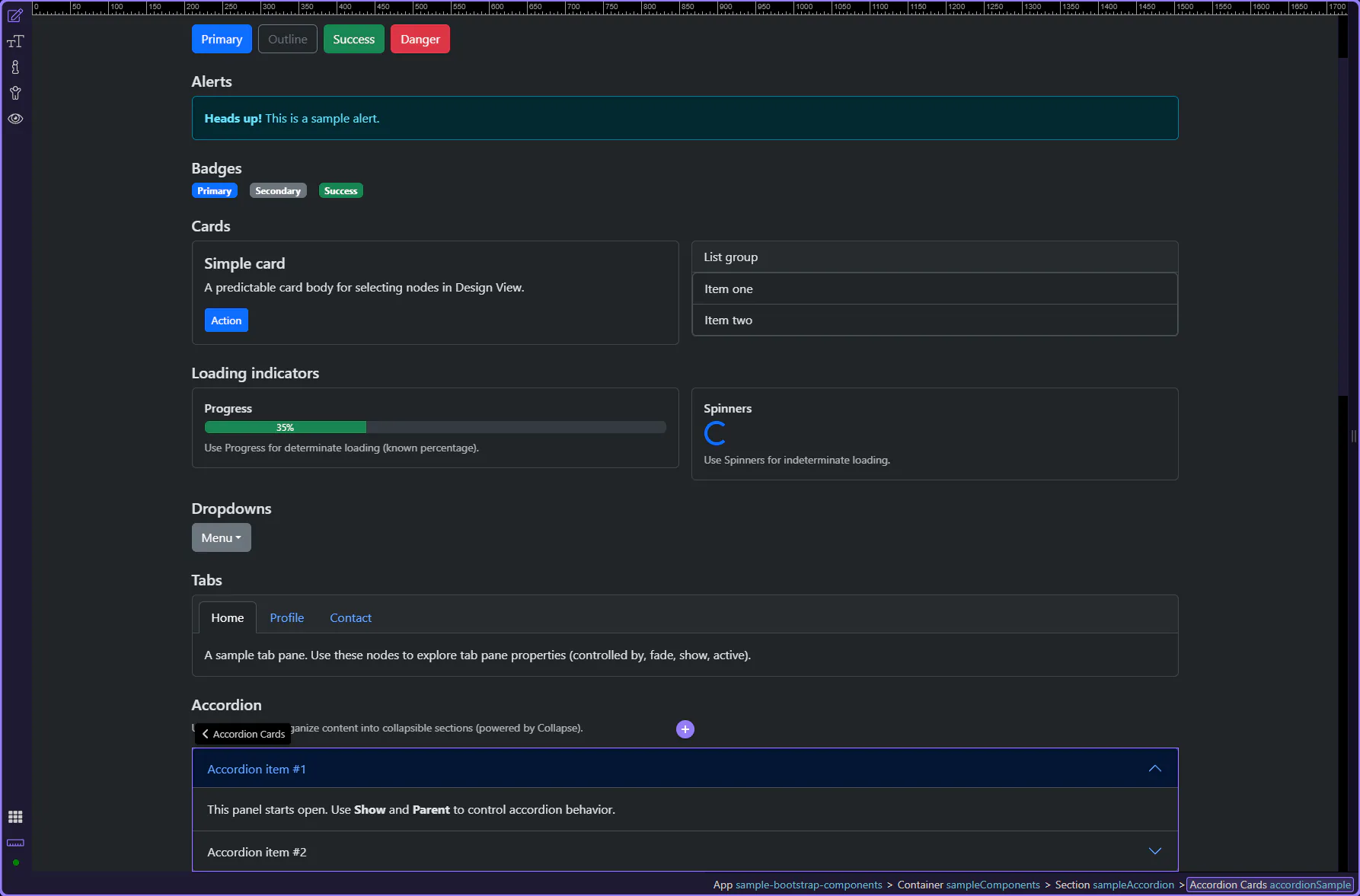Switch to the Contact tab
Viewport: 1360px width, 896px height.
(x=350, y=618)
